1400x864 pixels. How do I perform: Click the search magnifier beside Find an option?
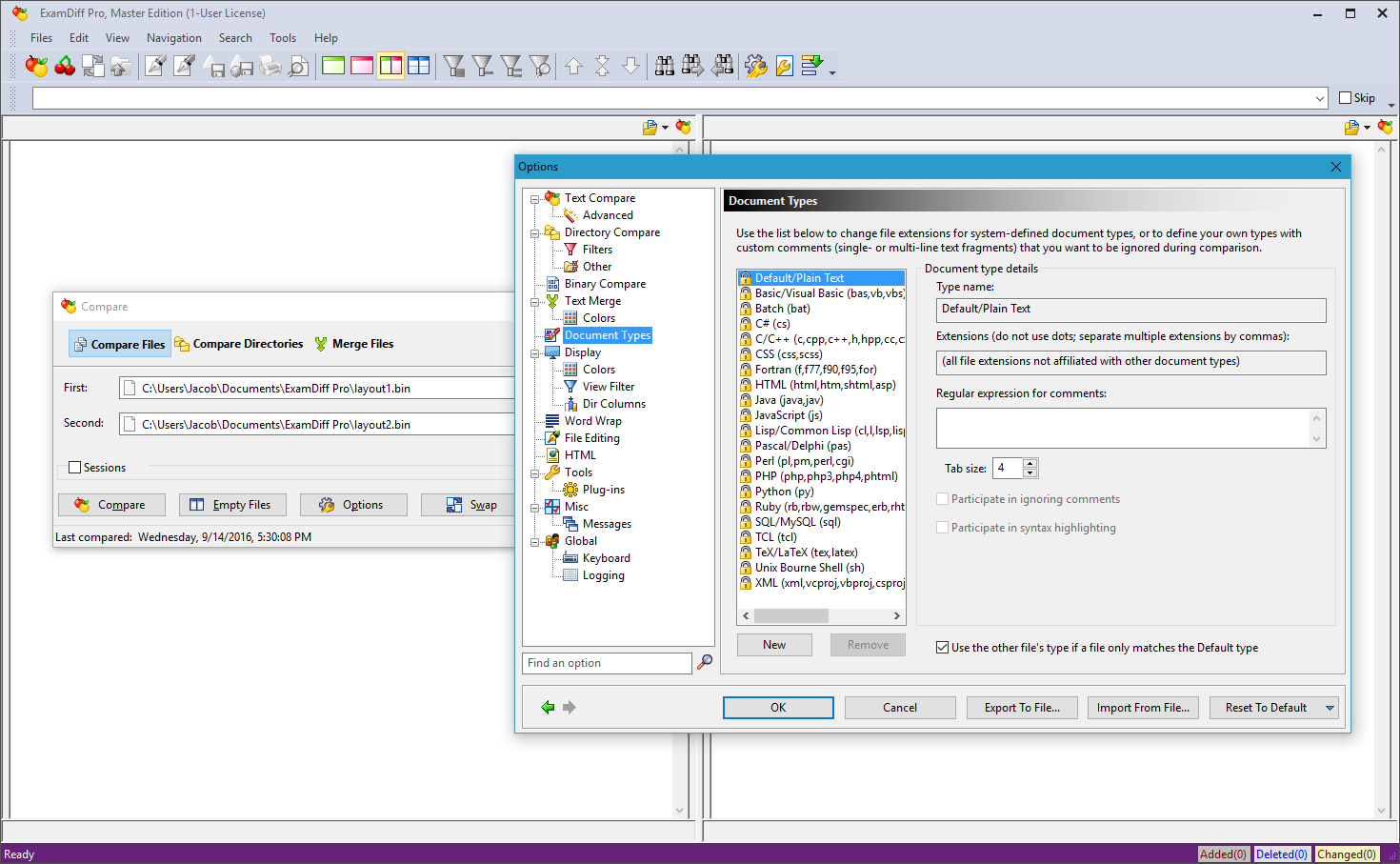click(x=705, y=662)
